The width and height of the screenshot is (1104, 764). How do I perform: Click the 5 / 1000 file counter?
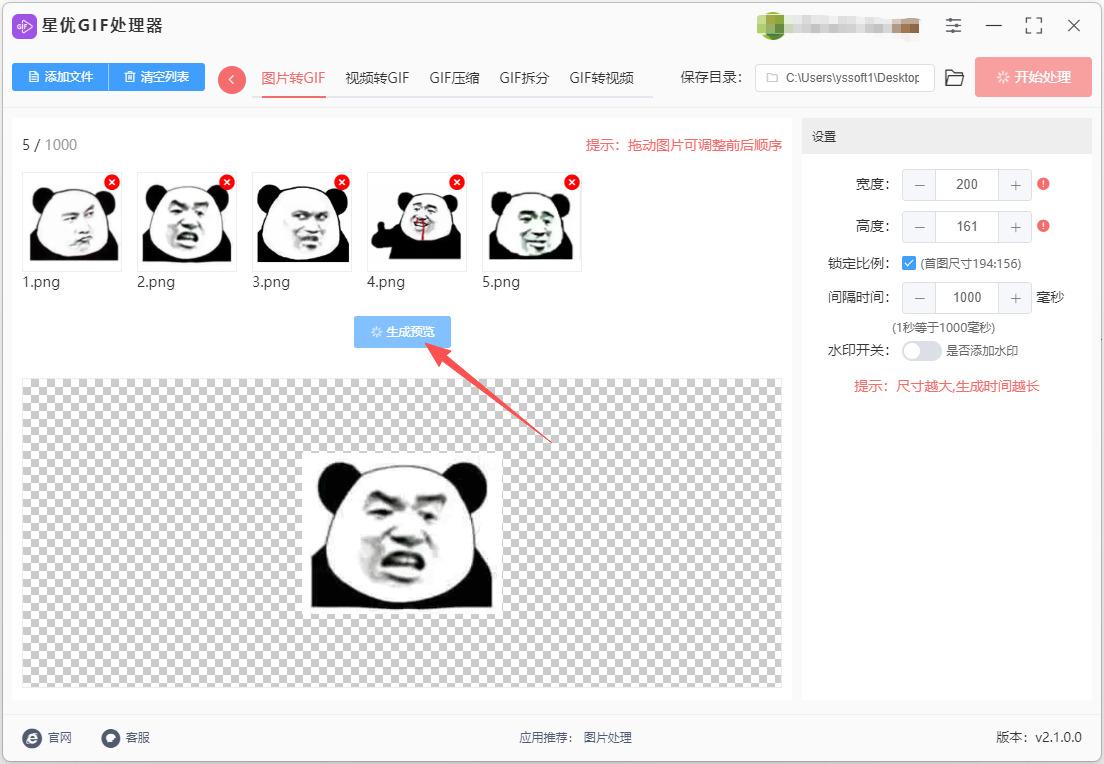[49, 145]
